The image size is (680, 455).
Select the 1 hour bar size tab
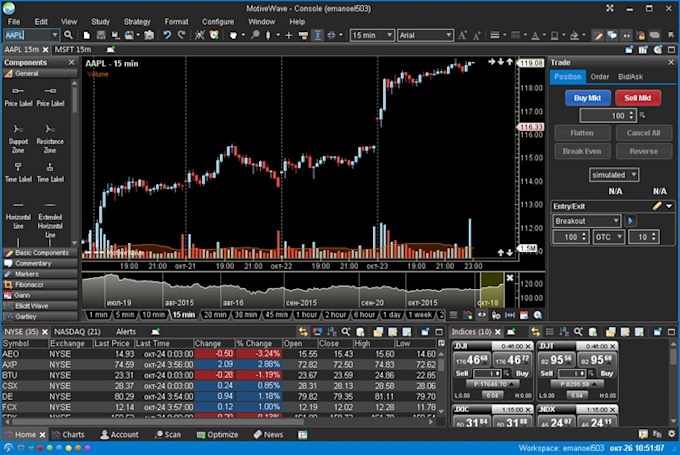[x=307, y=315]
